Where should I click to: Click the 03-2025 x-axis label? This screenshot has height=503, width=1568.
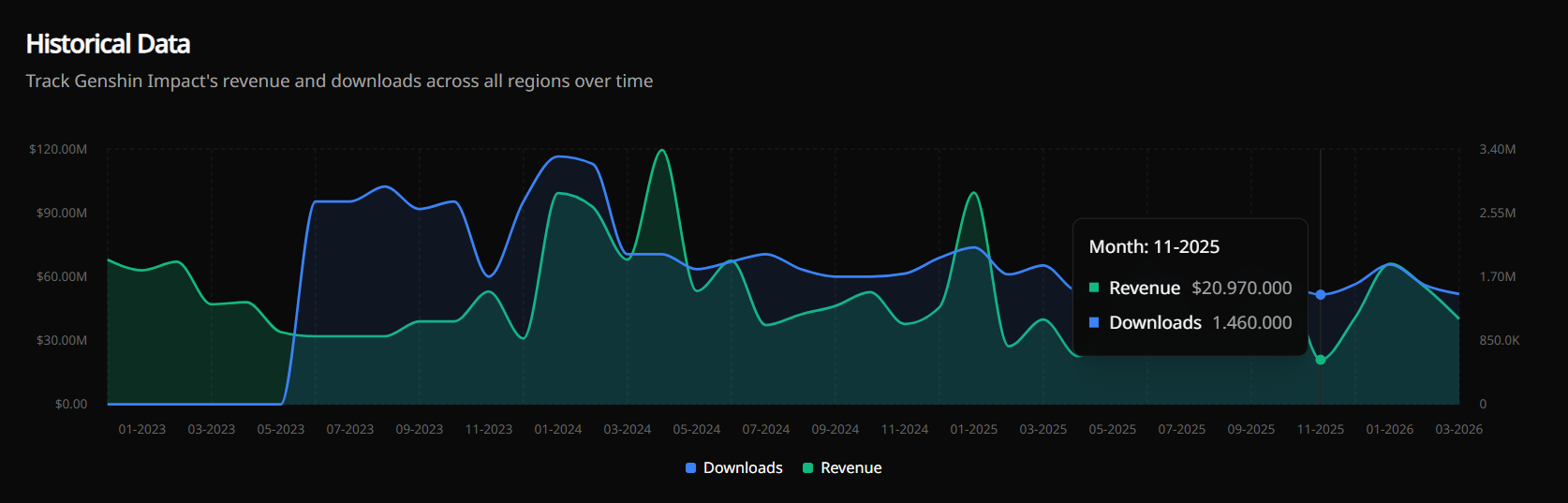pos(1043,429)
